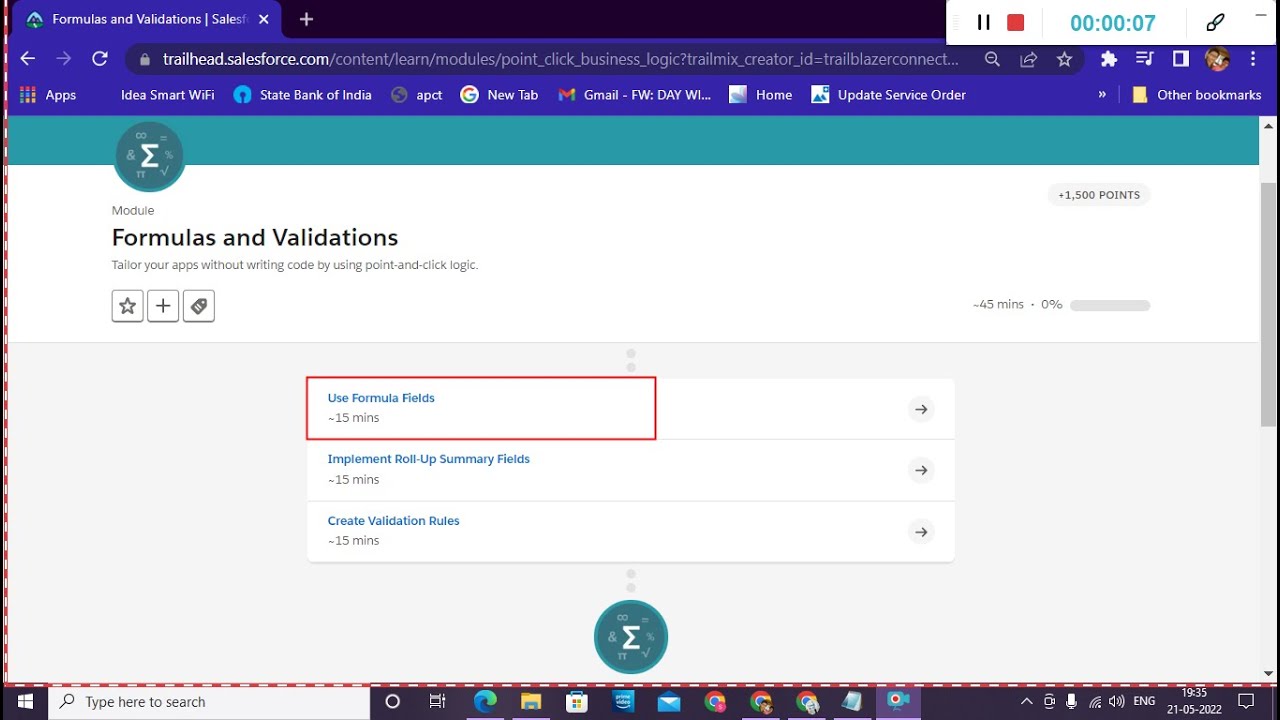Open the Other bookmarks folder
This screenshot has width=1280, height=720.
coord(1196,95)
